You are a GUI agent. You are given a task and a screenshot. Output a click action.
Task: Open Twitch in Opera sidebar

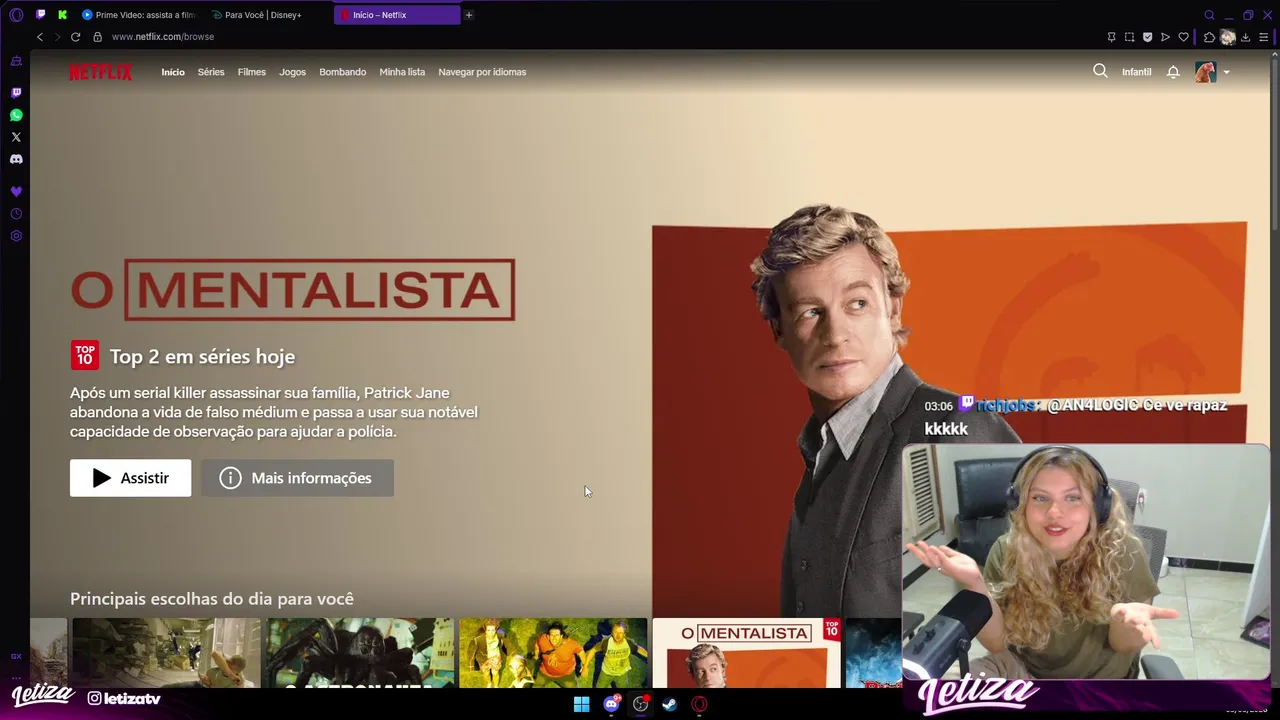pos(16,92)
